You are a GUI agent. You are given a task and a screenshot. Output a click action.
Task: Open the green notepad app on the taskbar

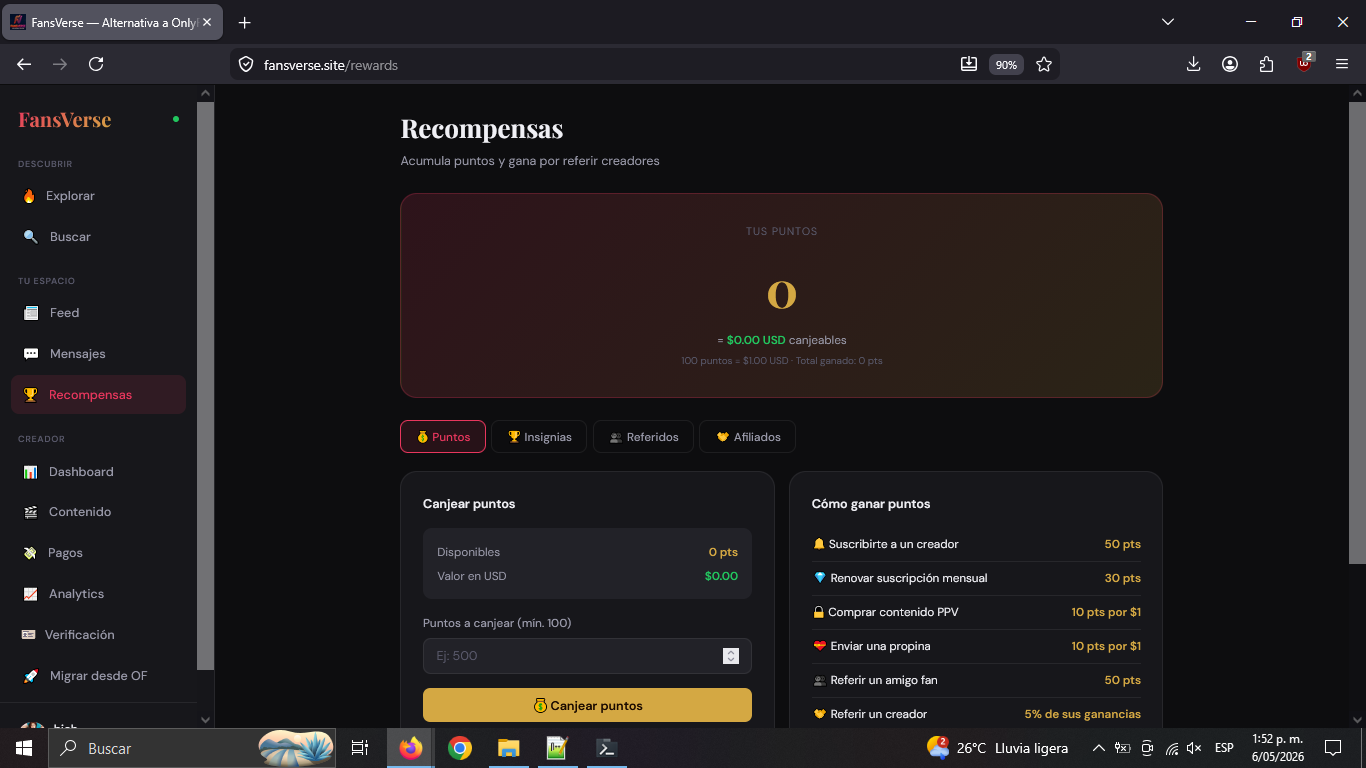(557, 748)
